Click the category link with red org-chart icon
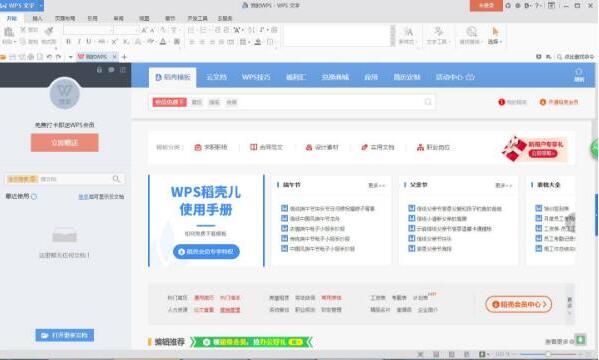 tap(433, 147)
